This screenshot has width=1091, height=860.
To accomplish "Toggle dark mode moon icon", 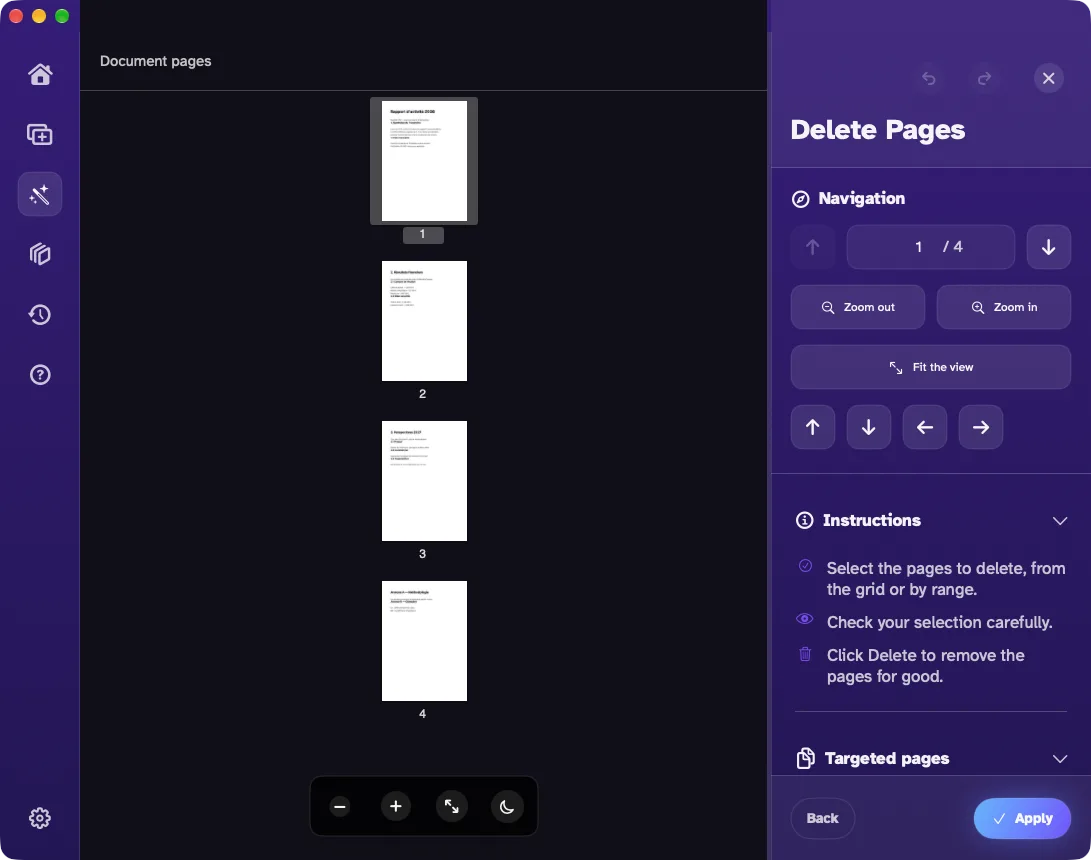I will point(507,806).
